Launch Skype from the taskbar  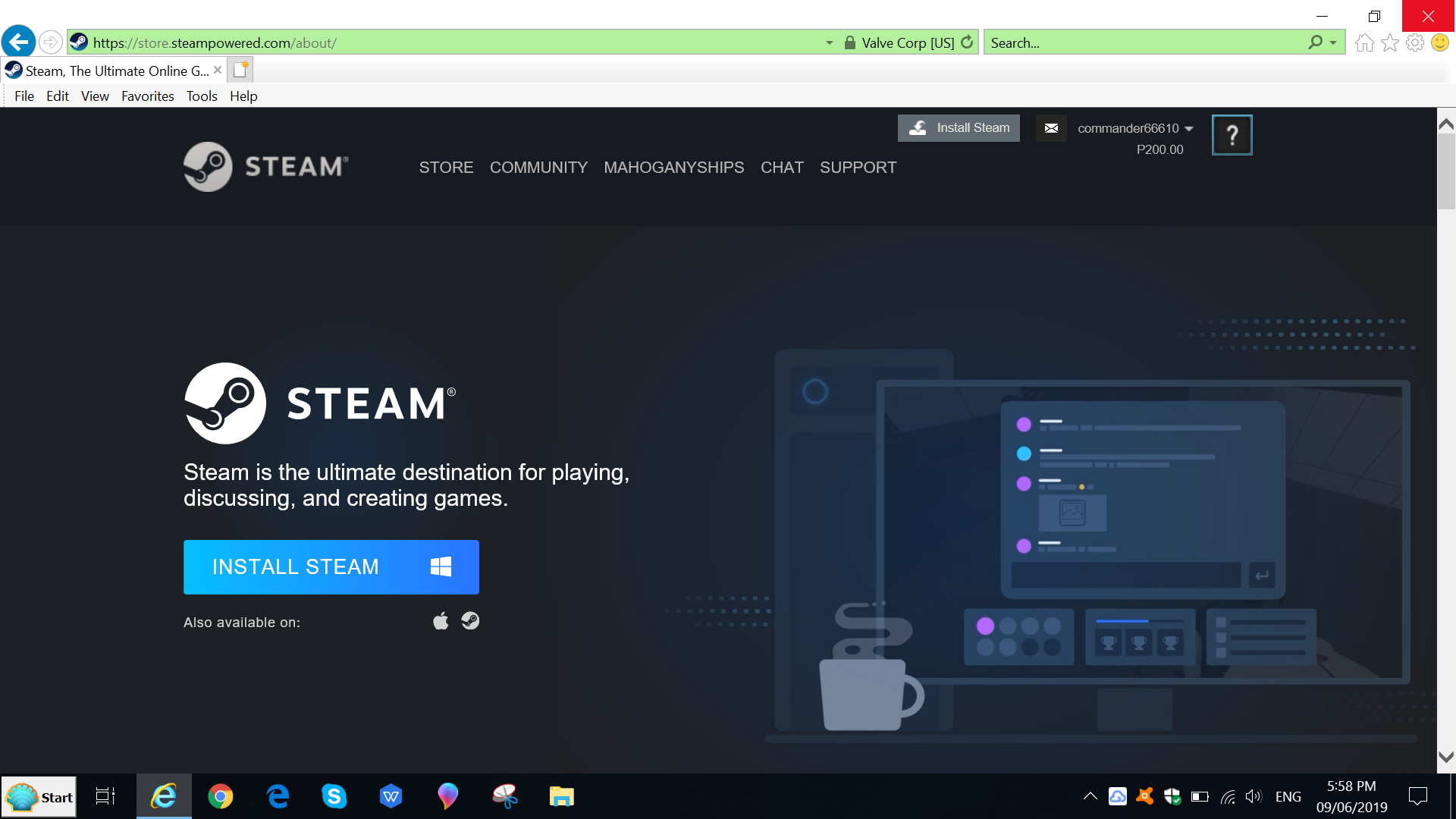334,796
